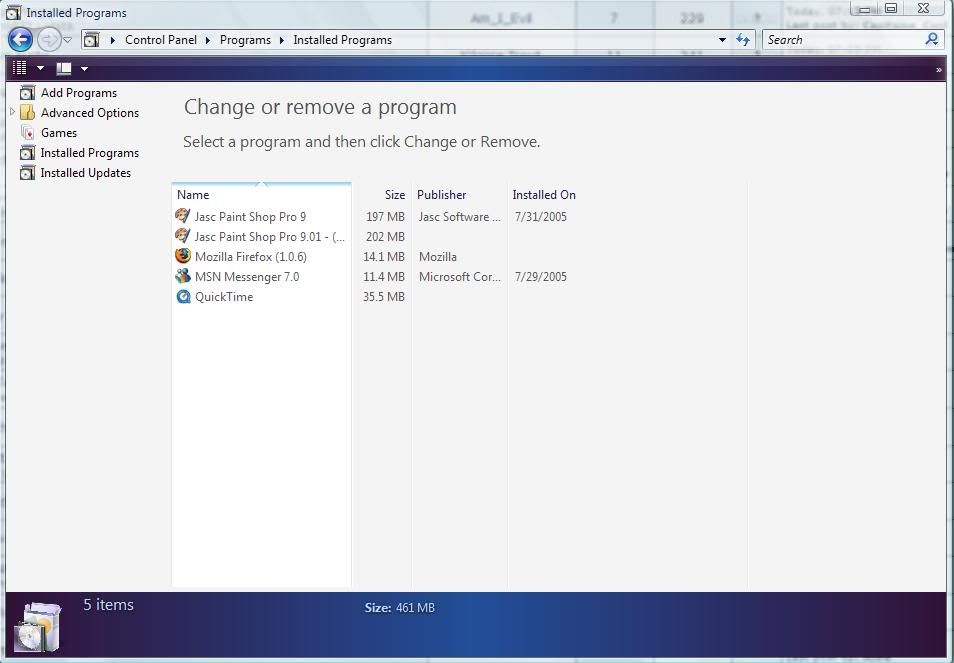Select Mozilla Firefox (1.0.6) in the list
The width and height of the screenshot is (954, 663).
(251, 257)
